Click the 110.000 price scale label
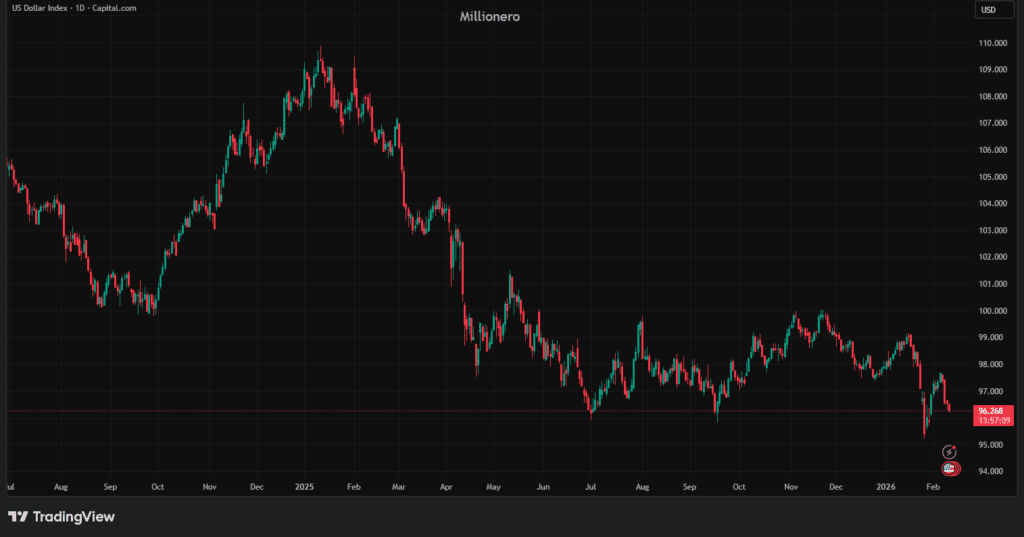 [992, 43]
